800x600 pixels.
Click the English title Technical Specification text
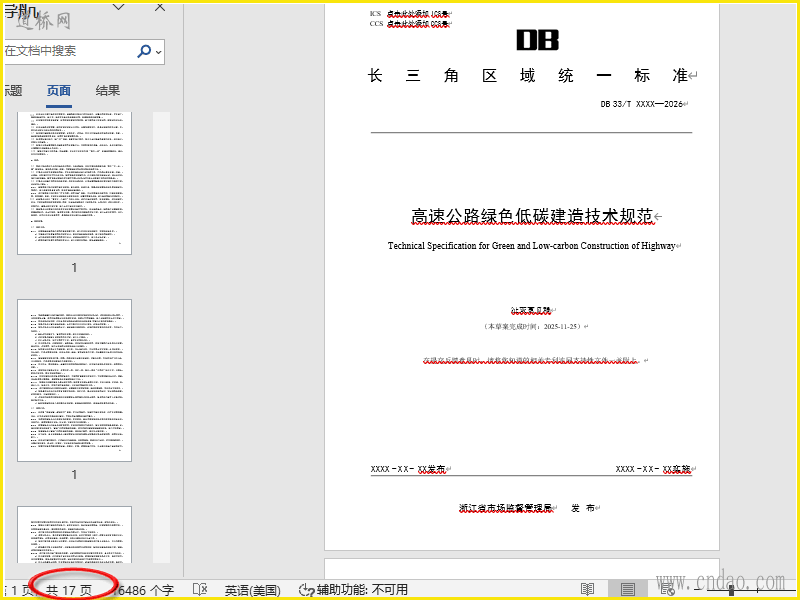532,245
